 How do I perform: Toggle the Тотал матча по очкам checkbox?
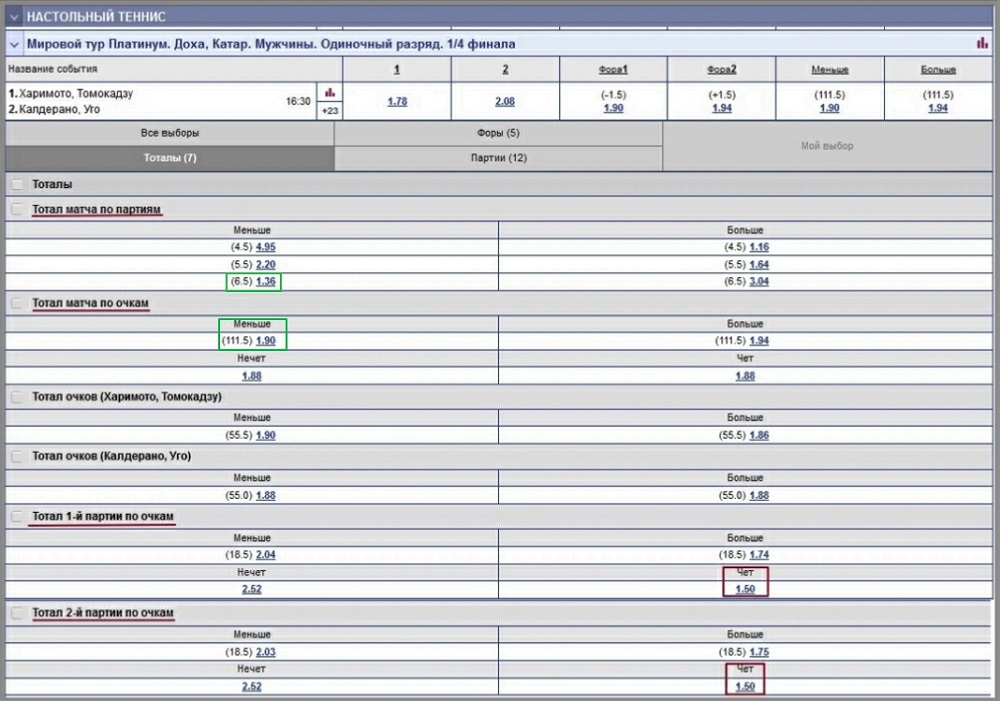click(17, 303)
